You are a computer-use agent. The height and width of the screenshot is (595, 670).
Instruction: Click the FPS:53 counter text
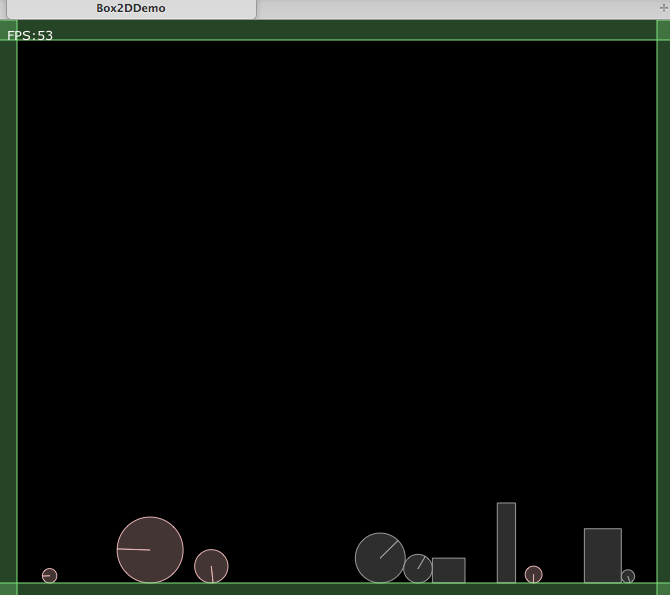pyautogui.click(x=30, y=35)
